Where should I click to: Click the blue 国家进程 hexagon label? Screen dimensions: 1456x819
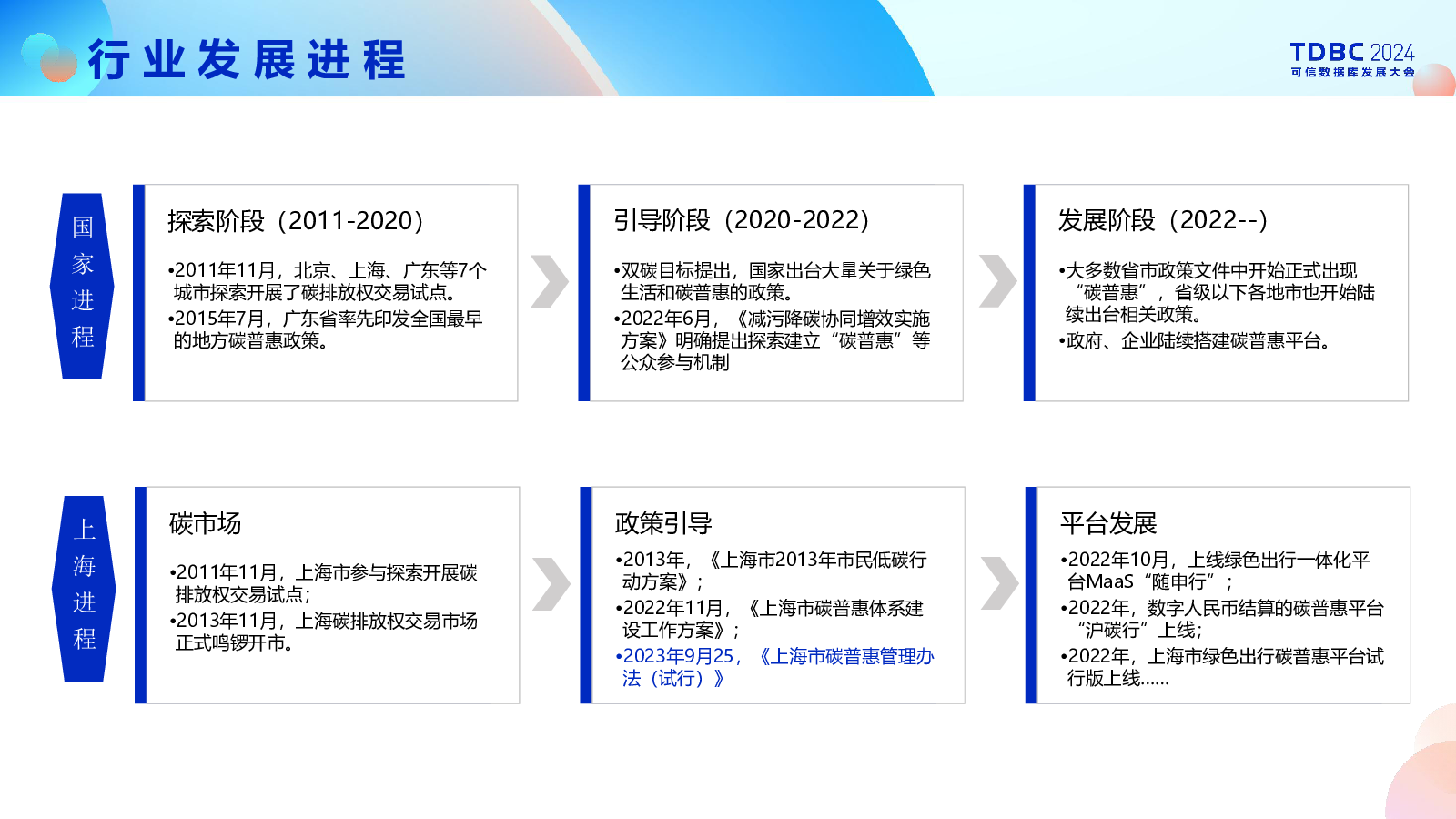pos(82,286)
